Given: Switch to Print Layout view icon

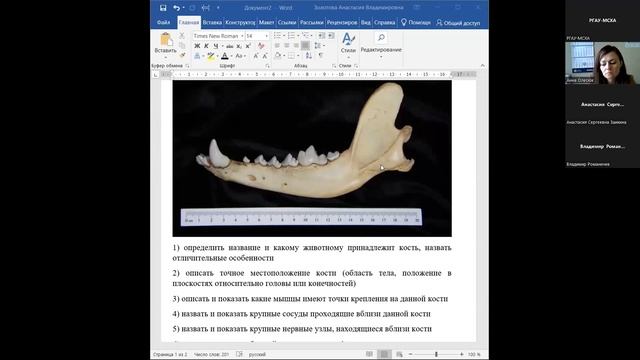Looking at the screenshot, I should pyautogui.click(x=384, y=354).
